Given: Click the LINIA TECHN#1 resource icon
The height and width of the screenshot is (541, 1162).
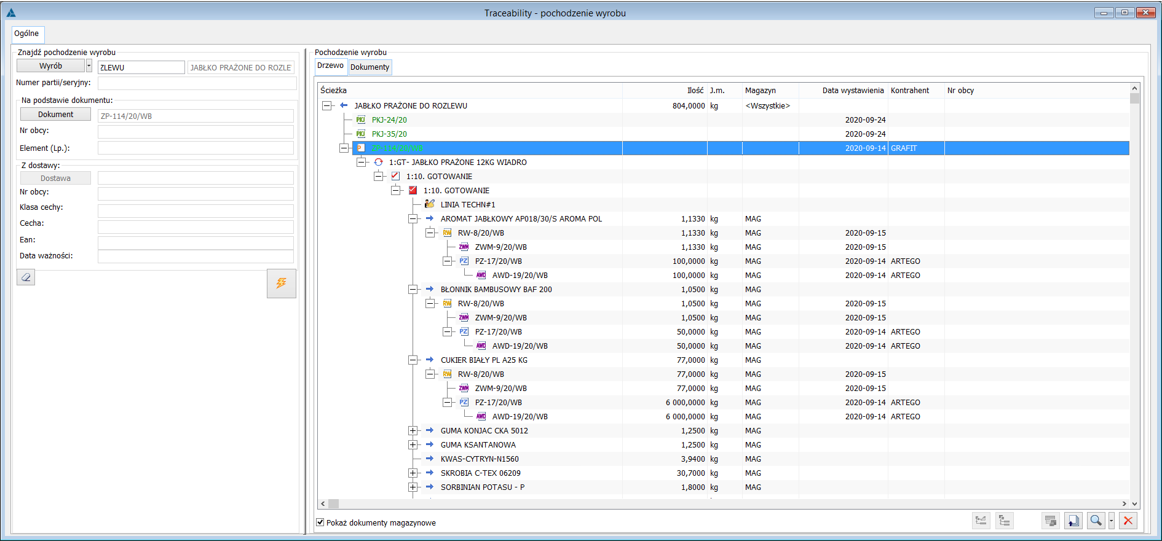Looking at the screenshot, I should [x=430, y=205].
